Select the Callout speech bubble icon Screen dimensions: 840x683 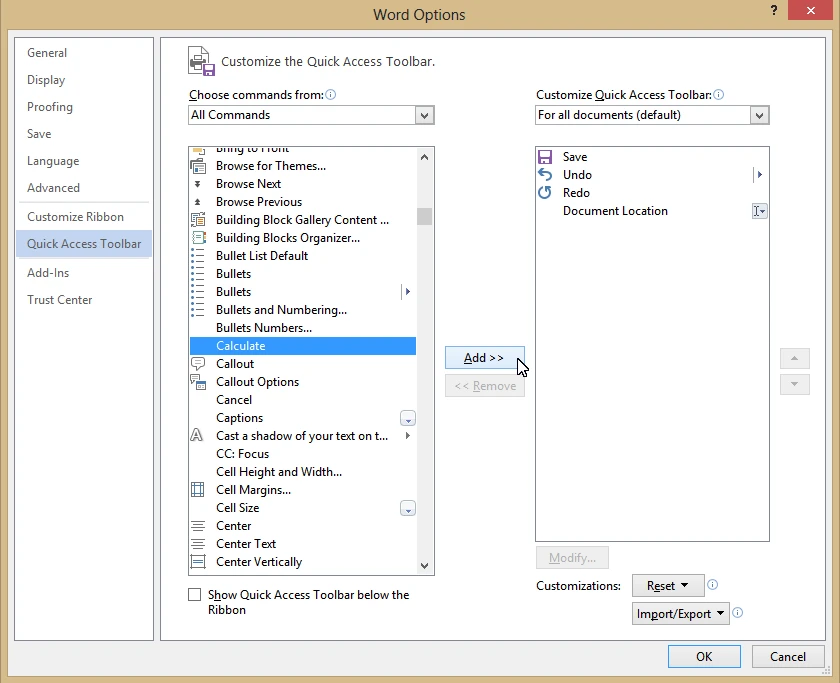pos(198,364)
